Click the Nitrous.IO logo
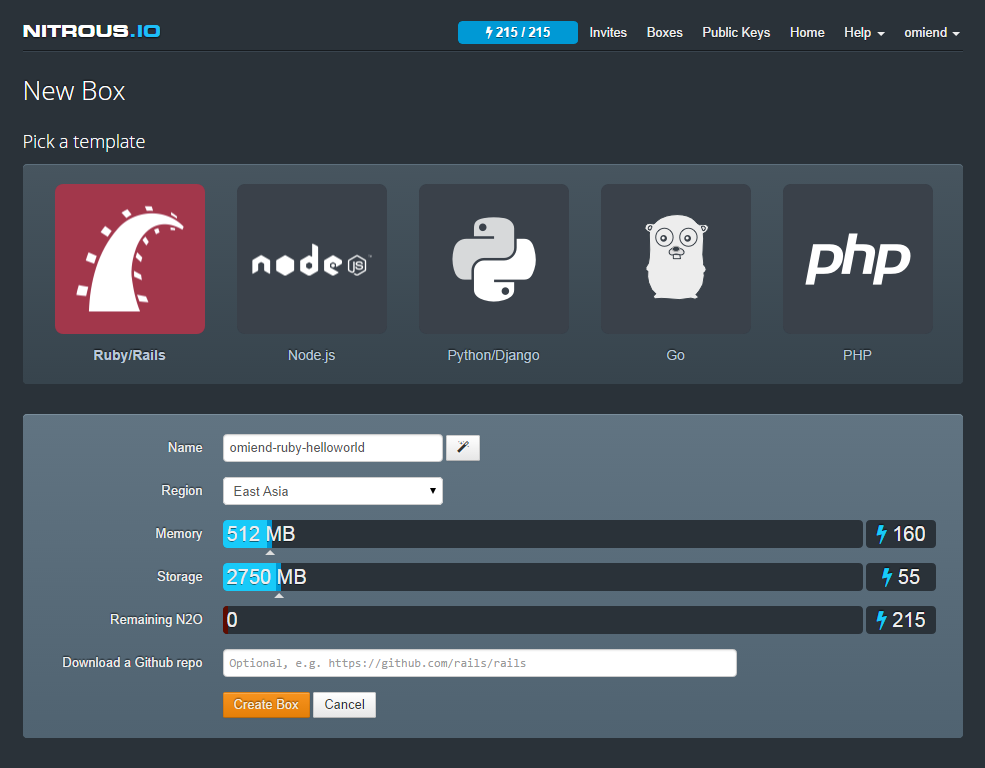 92,31
